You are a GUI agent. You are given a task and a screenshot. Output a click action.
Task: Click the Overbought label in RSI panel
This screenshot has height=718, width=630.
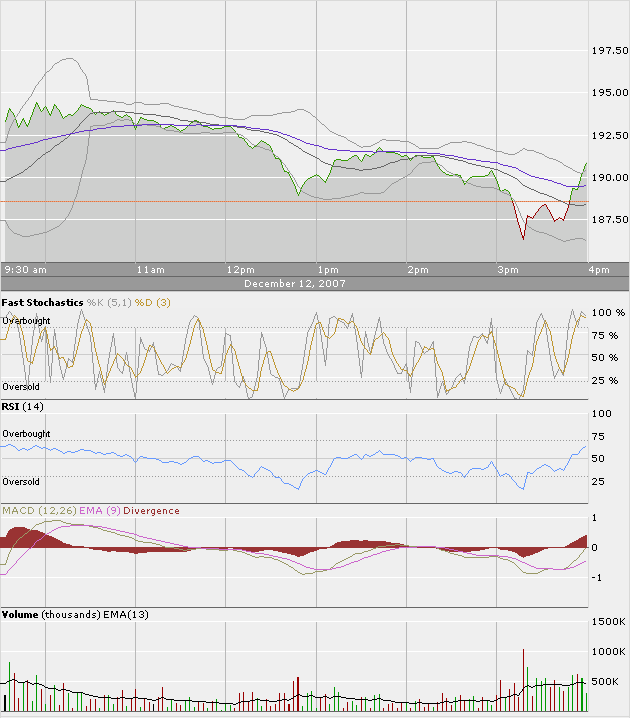point(26,434)
